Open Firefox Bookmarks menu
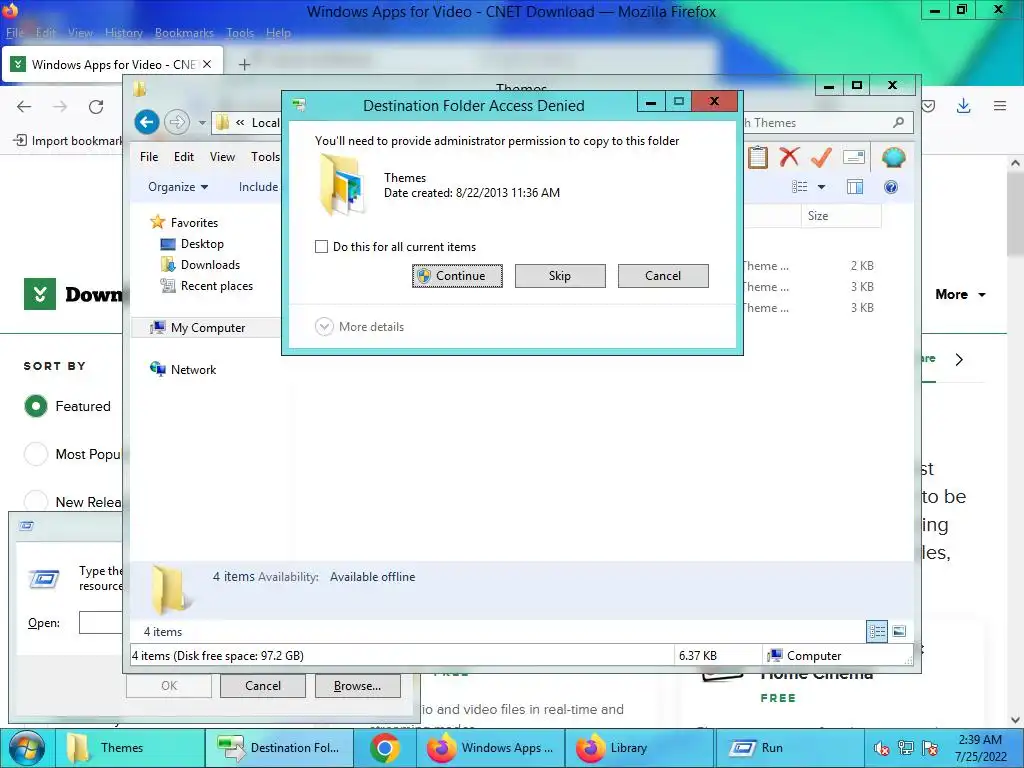The image size is (1024, 768). (184, 33)
